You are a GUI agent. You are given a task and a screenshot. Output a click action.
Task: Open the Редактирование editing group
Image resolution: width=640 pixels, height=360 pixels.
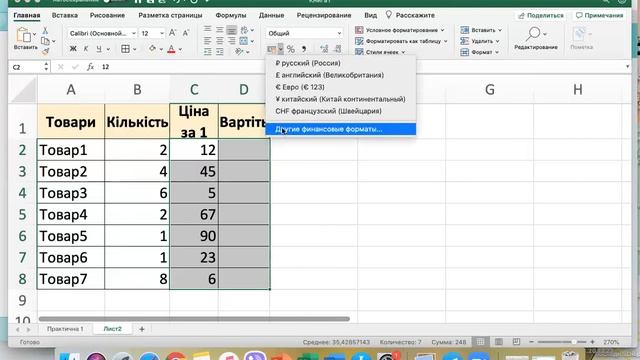536,38
